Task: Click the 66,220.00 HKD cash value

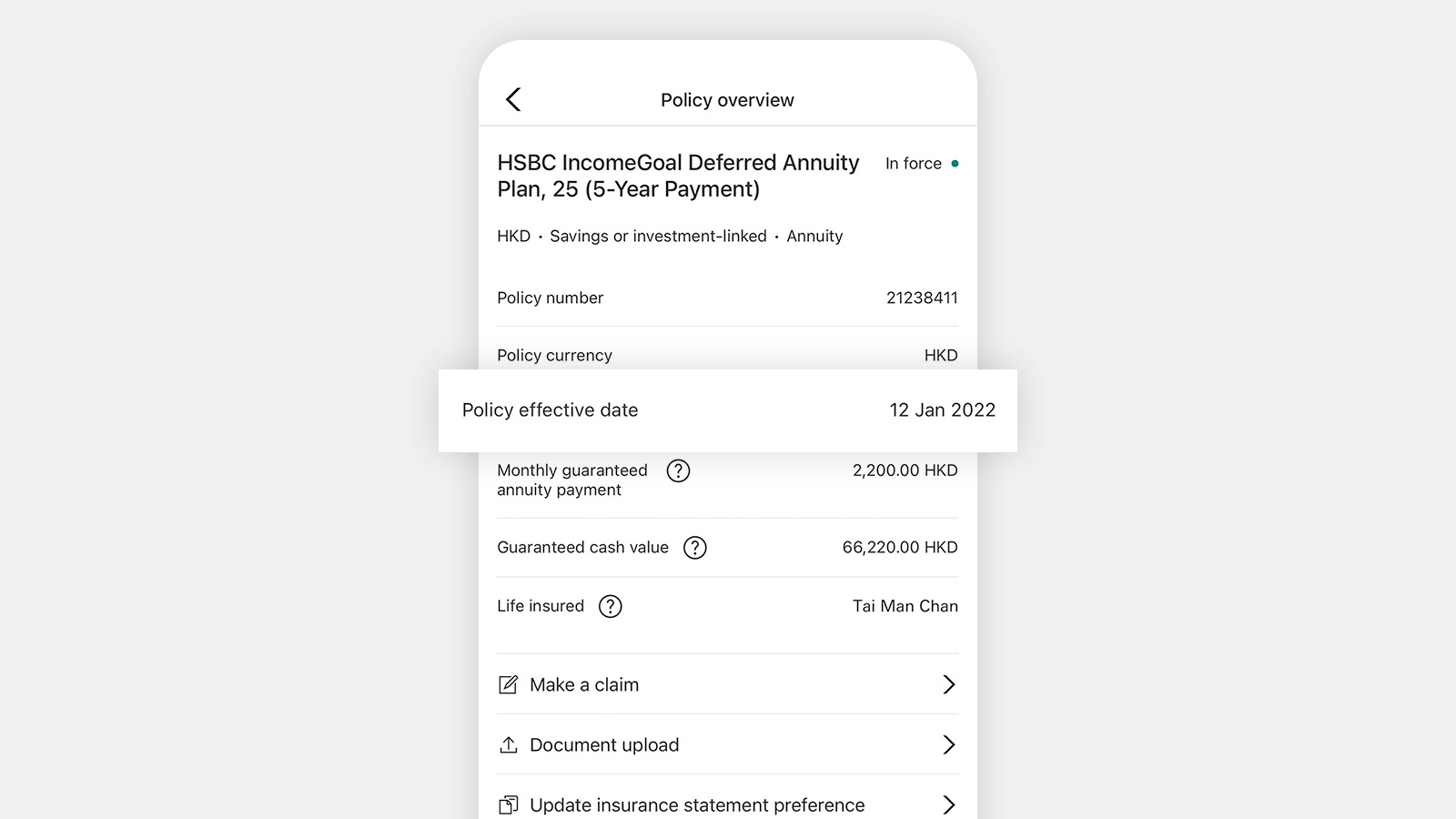Action: coord(900,548)
